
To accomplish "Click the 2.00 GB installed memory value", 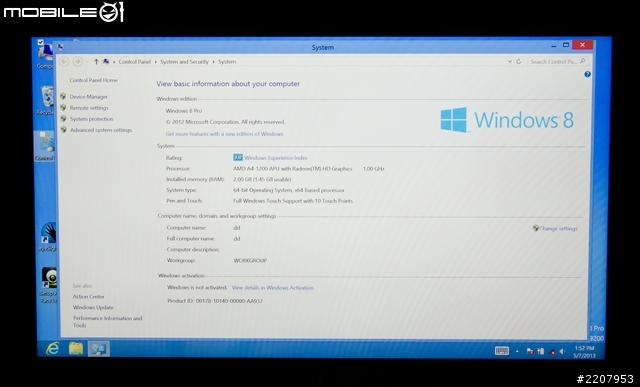I will [262, 179].
